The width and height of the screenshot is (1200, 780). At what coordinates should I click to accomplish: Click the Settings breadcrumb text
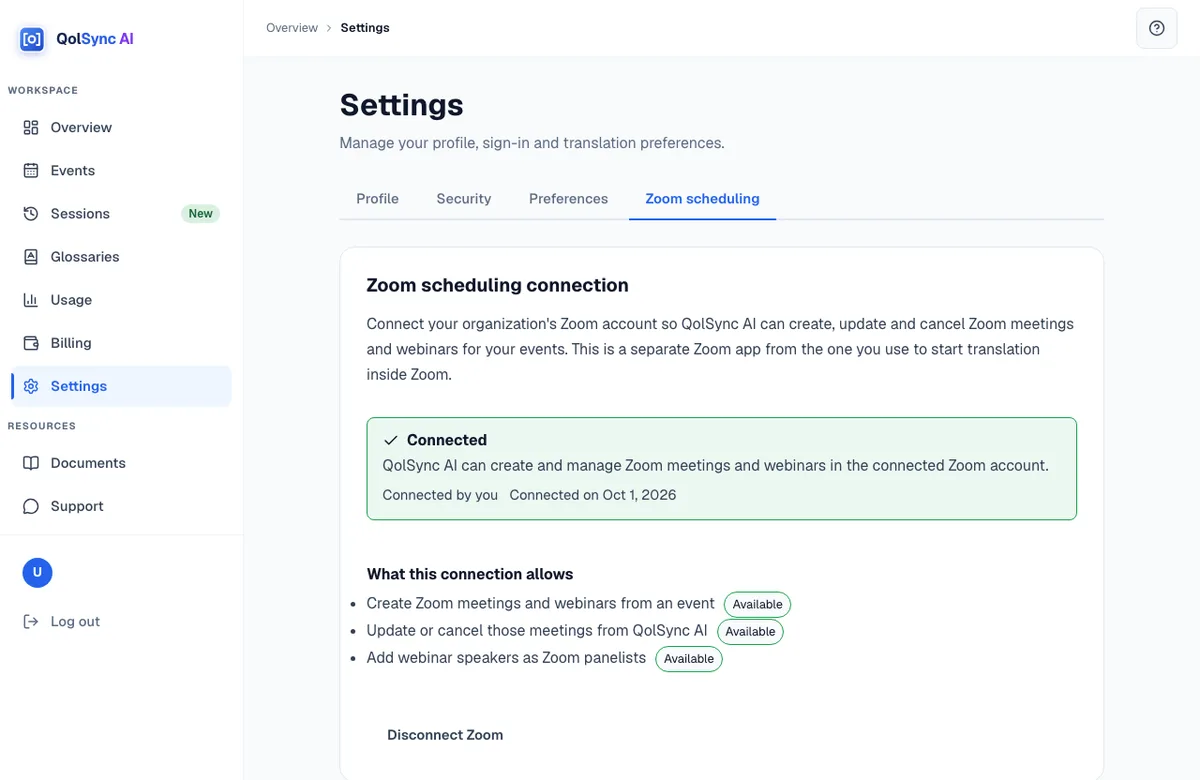pos(365,28)
